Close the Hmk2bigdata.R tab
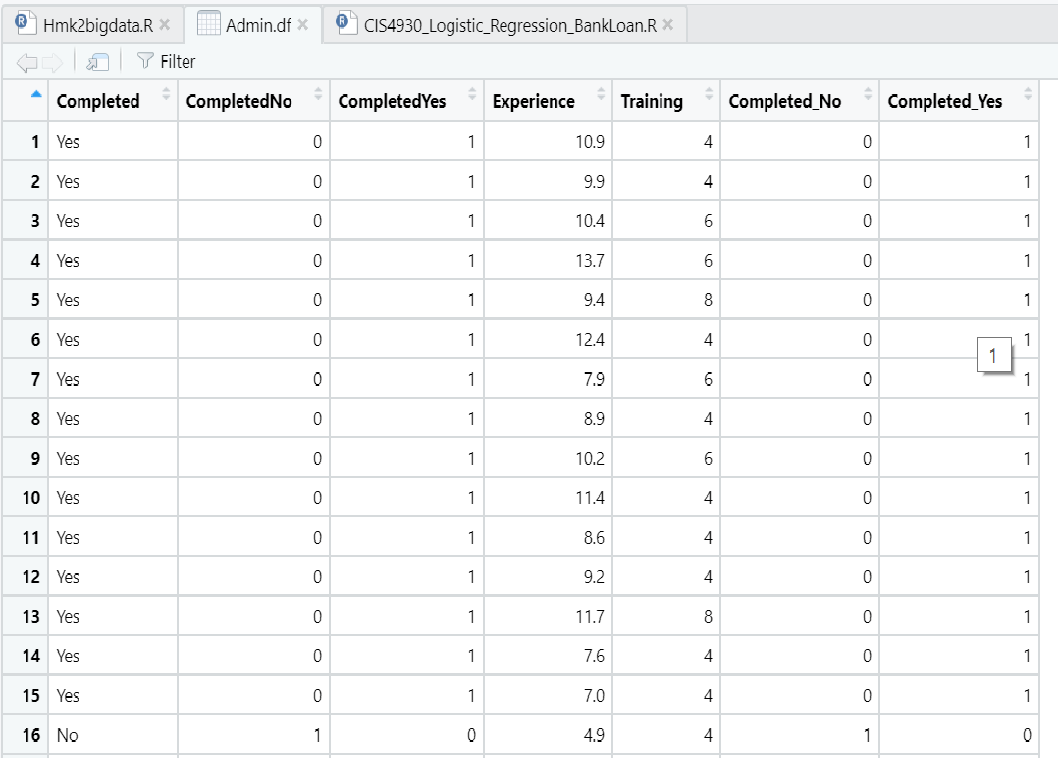 pyautogui.click(x=165, y=25)
